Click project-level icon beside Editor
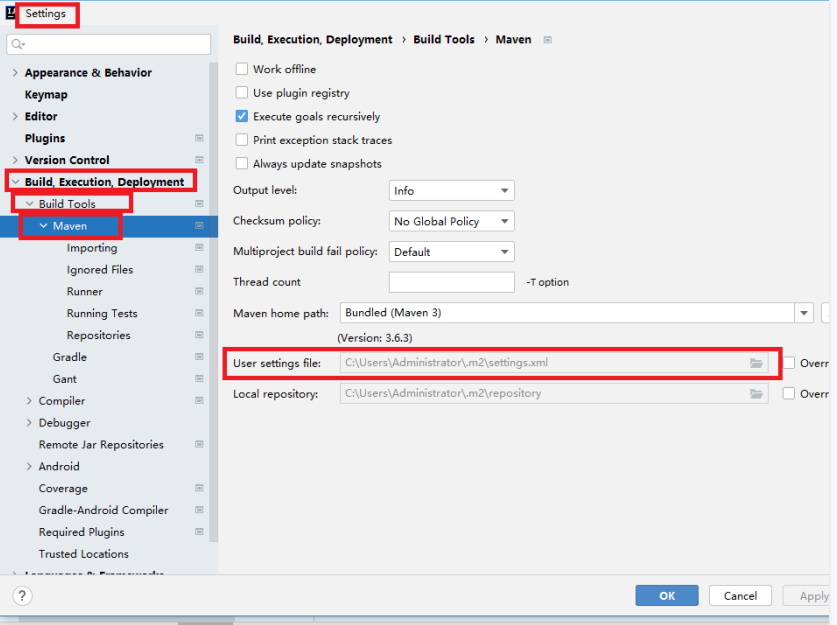 199,116
